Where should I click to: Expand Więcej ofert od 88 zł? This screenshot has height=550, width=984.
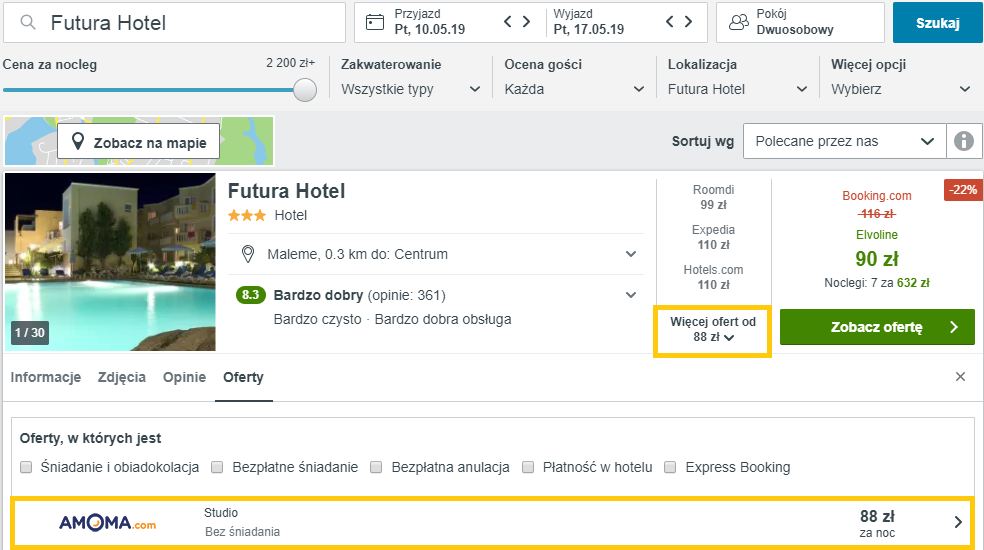713,330
